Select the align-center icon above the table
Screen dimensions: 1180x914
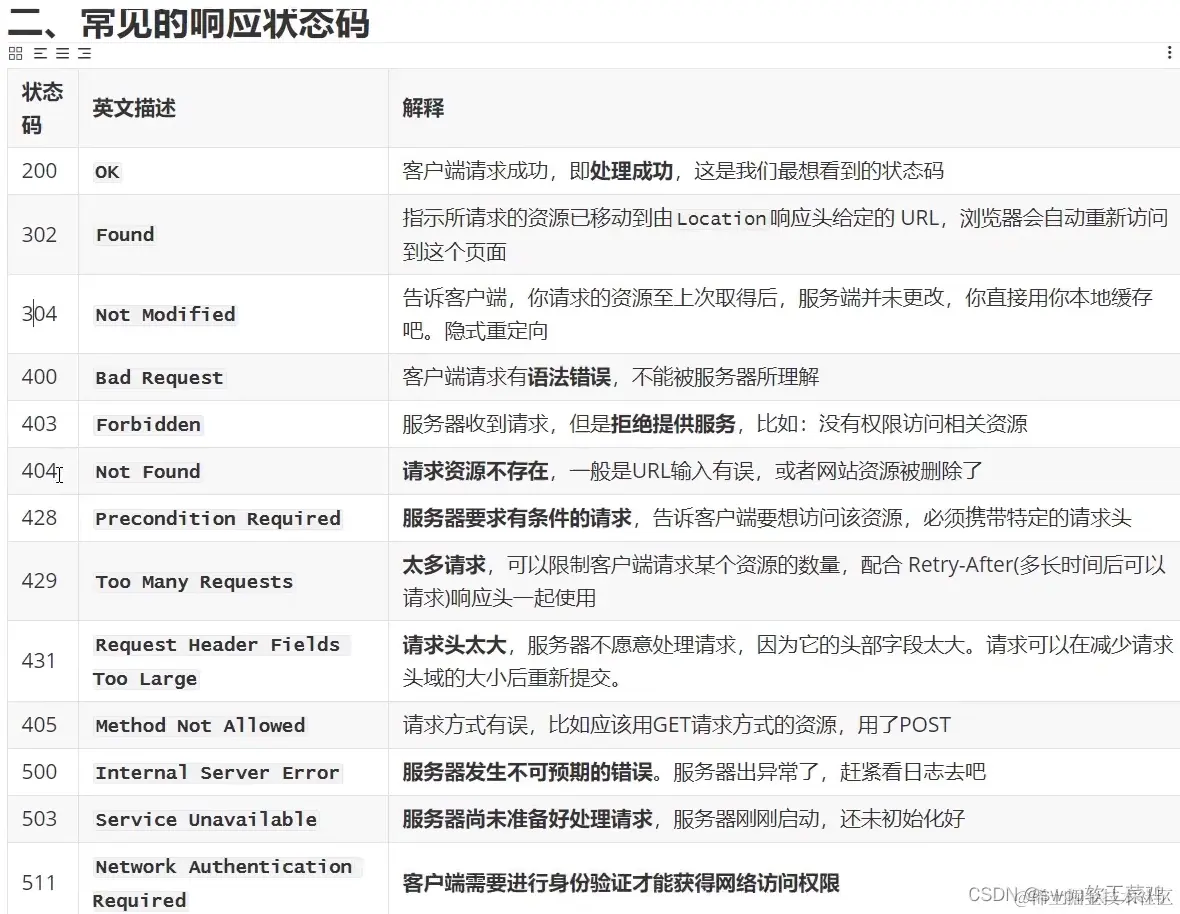coord(62,53)
